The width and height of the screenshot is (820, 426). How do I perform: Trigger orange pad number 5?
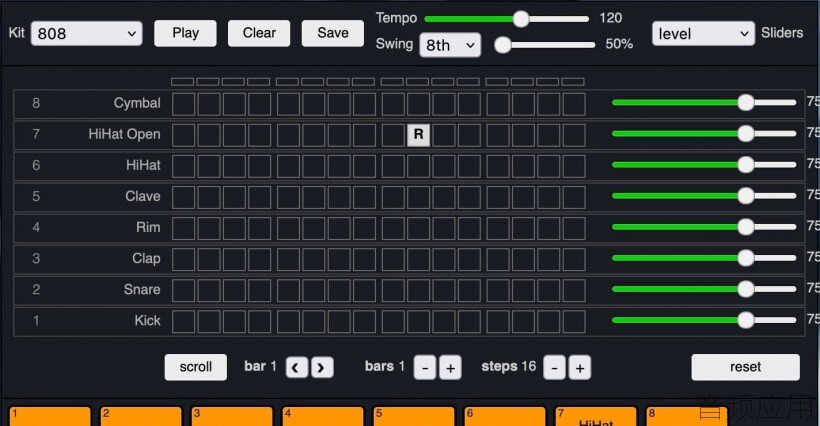(x=414, y=416)
